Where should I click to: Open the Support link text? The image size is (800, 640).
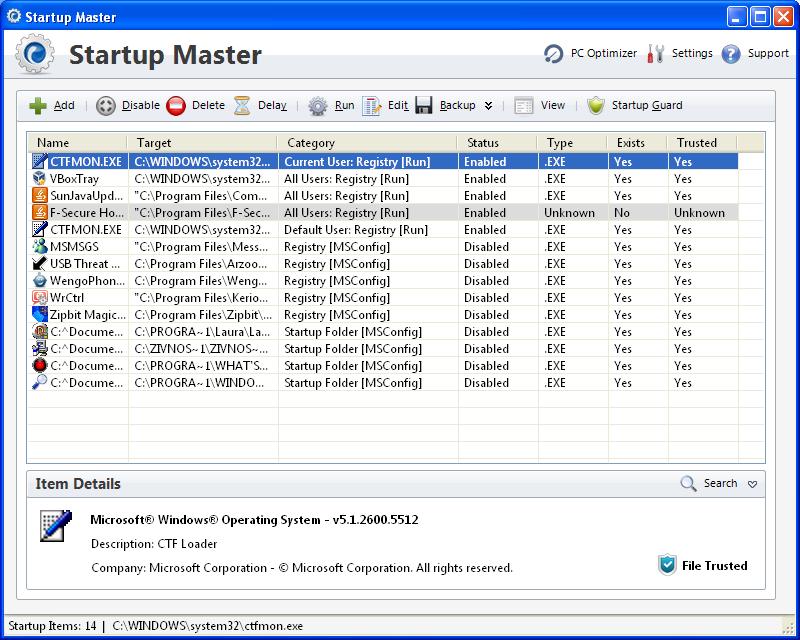pyautogui.click(x=768, y=53)
